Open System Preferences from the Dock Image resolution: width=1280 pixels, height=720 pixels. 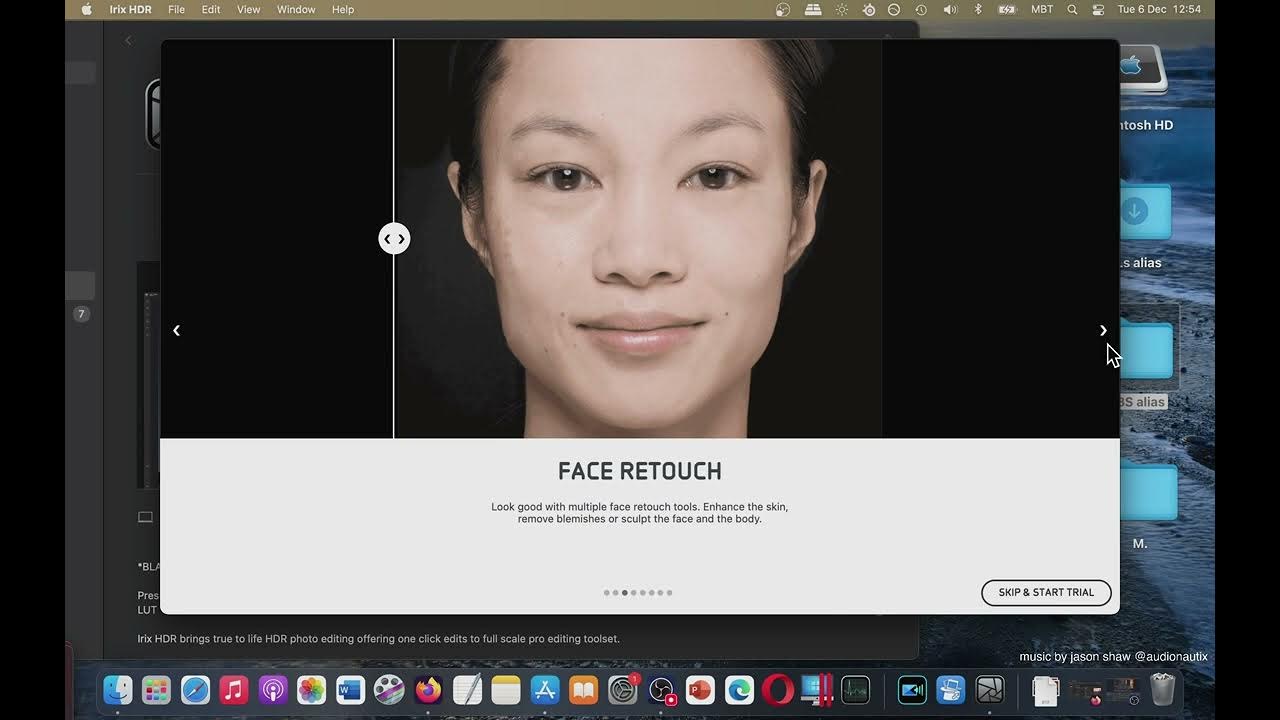coord(622,690)
